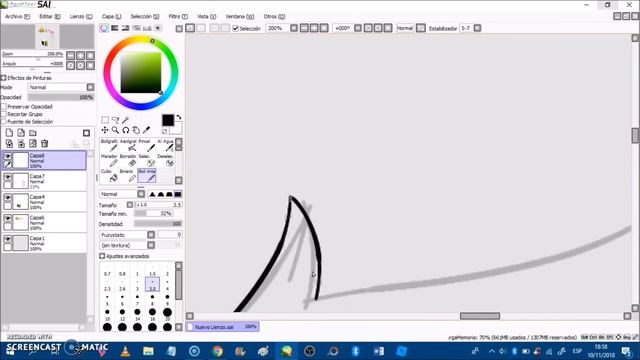Select the move layer tool
Image resolution: width=640 pixels, height=360 pixels.
pos(105,130)
